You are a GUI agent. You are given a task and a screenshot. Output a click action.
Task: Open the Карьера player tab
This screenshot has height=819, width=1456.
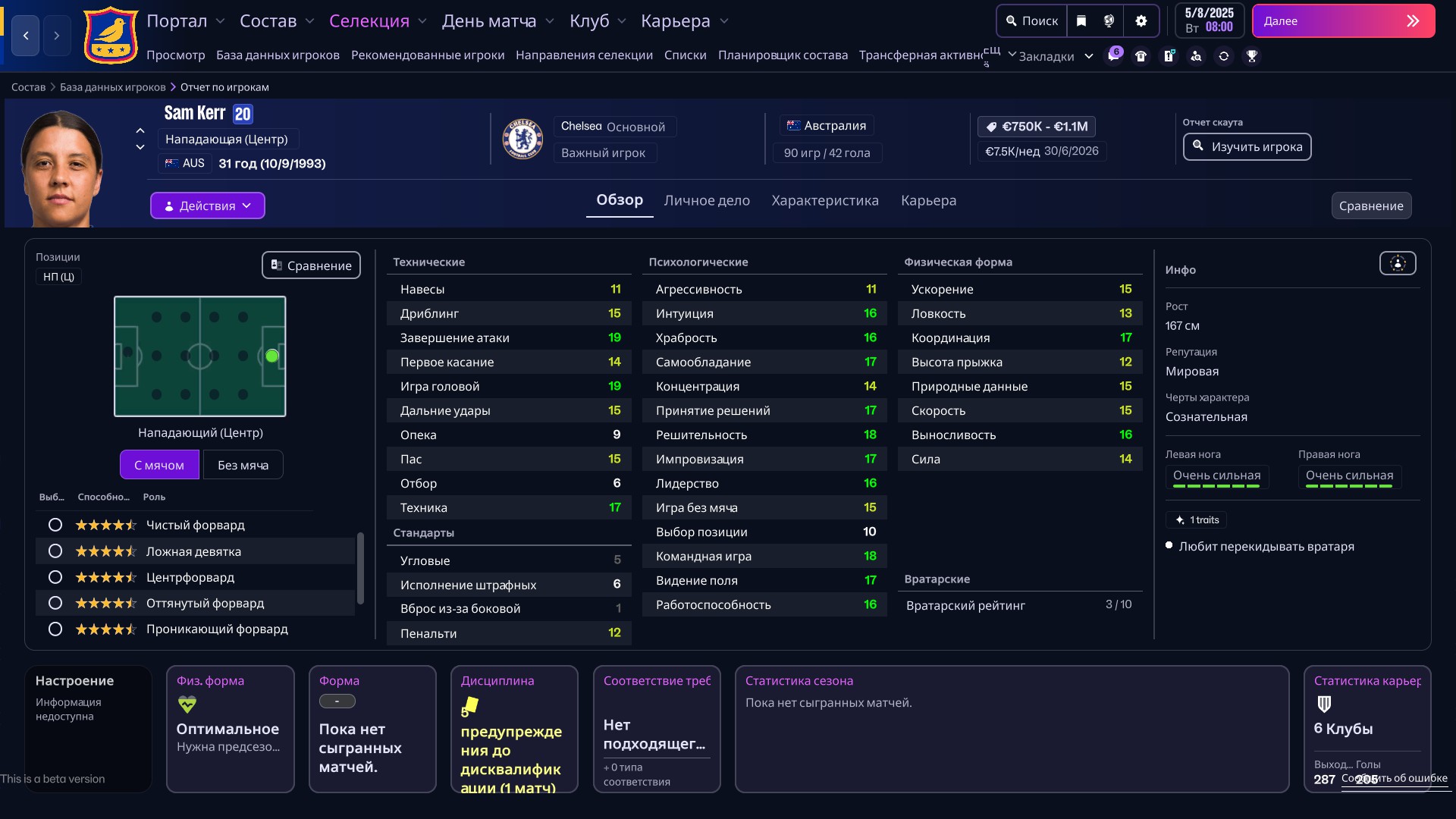pos(928,200)
